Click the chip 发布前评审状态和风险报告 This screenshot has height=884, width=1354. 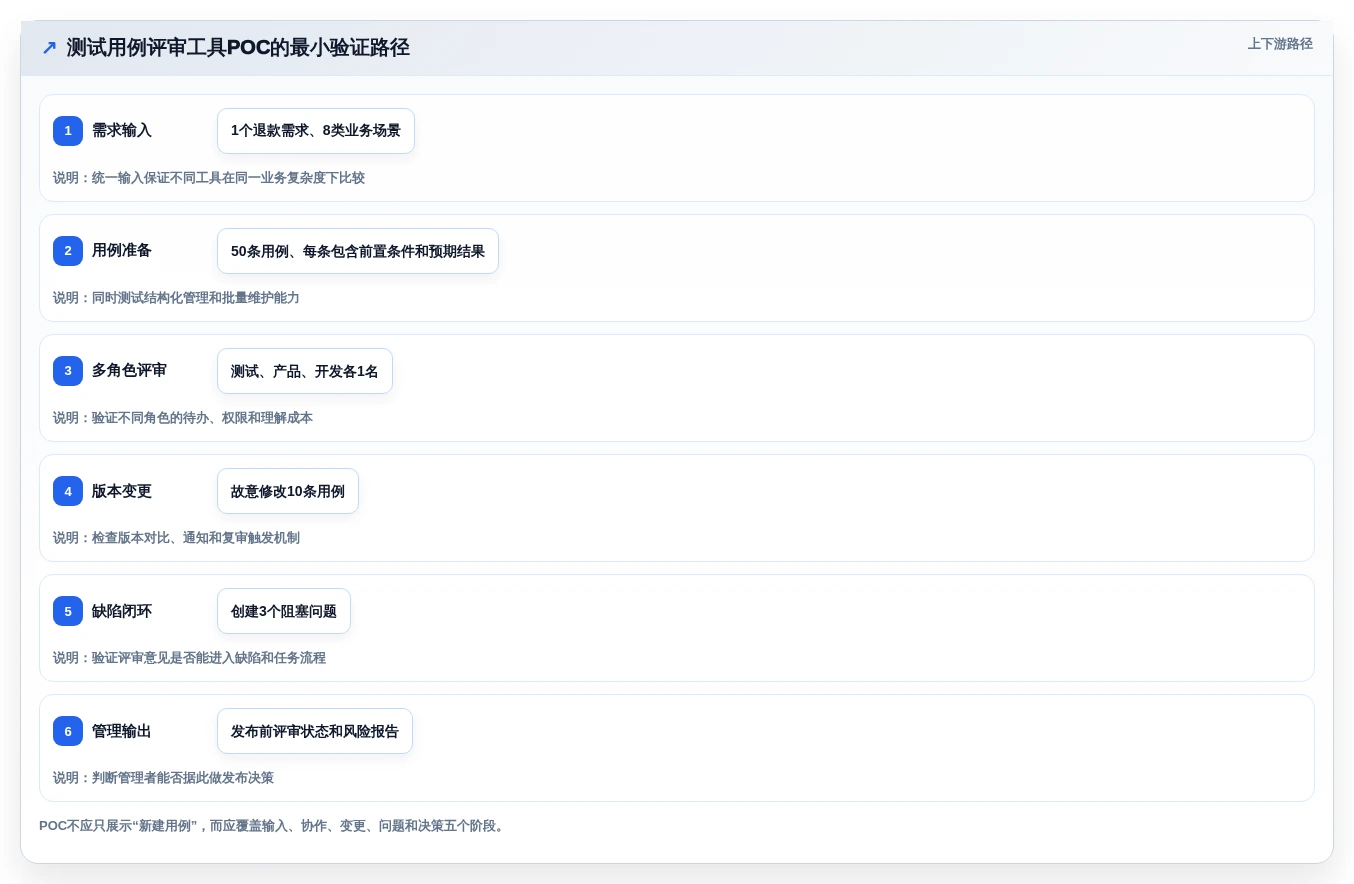(315, 731)
